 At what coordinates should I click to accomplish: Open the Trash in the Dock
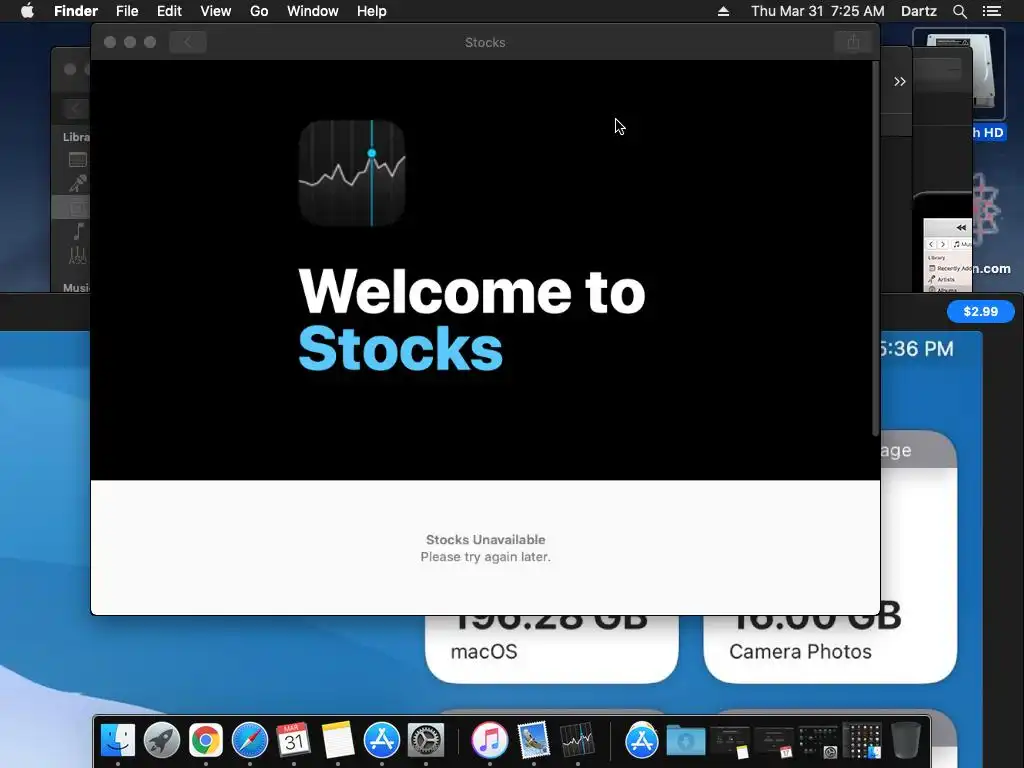(906, 740)
